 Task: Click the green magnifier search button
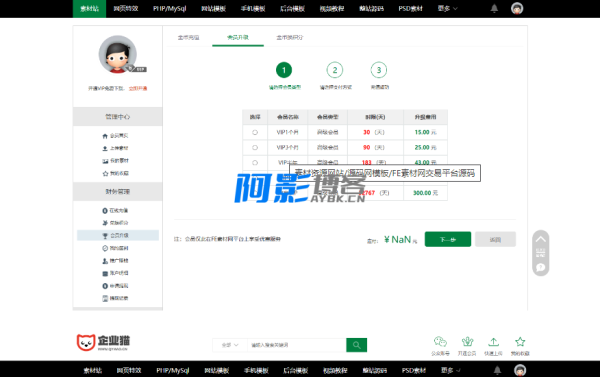[x=357, y=345]
